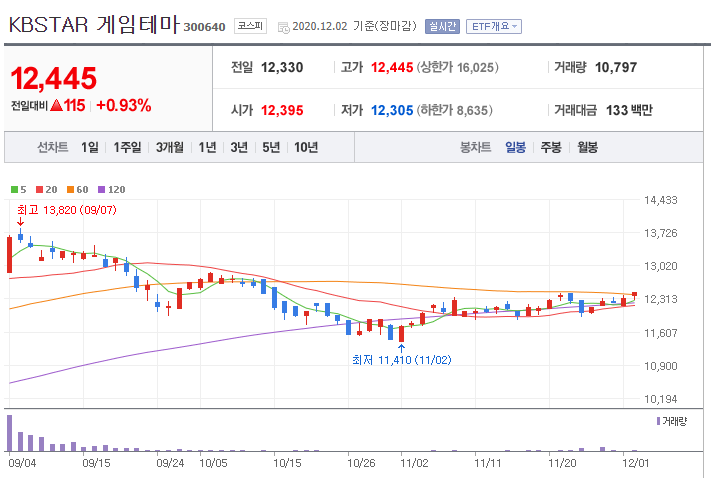Viewport: 711px width, 478px height.
Task: Click the current price 12,445 headline
Action: pos(54,78)
